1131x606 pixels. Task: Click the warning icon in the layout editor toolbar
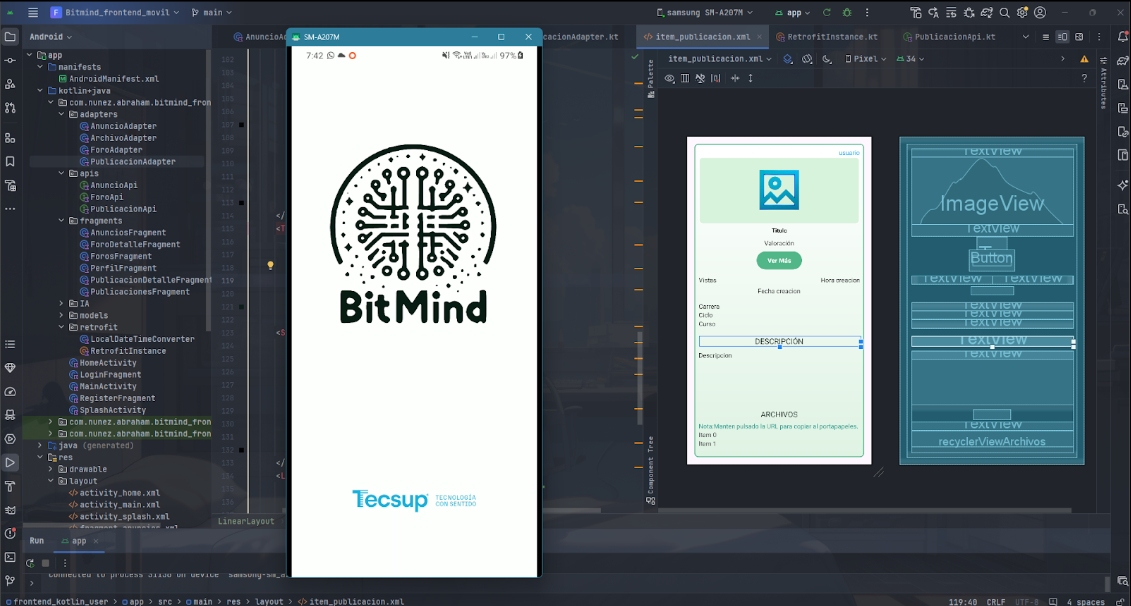1084,59
